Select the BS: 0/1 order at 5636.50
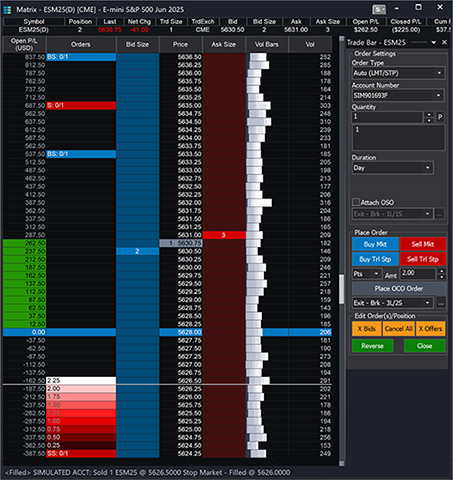 (81, 57)
